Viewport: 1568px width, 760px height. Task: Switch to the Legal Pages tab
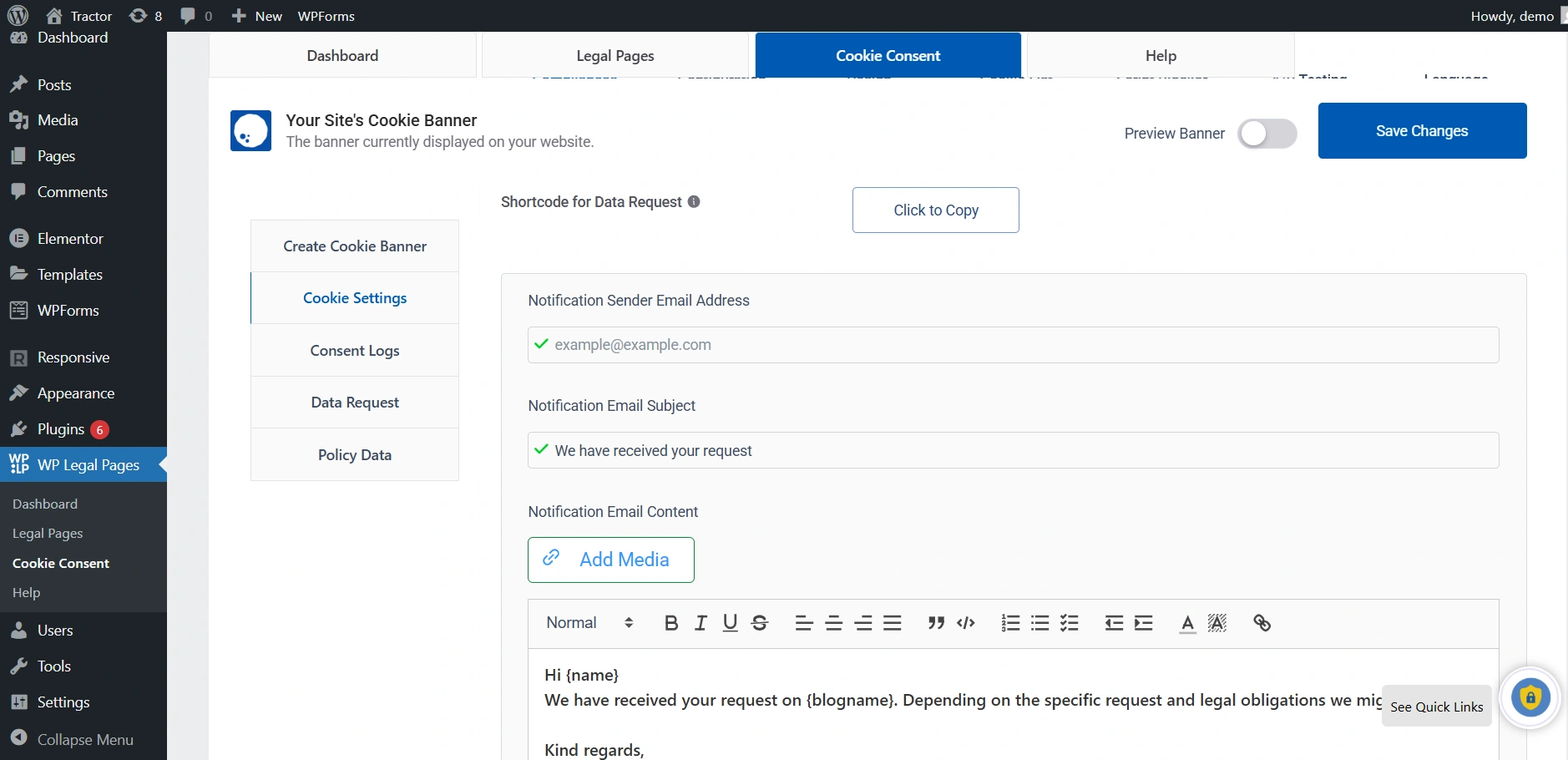pyautogui.click(x=615, y=56)
